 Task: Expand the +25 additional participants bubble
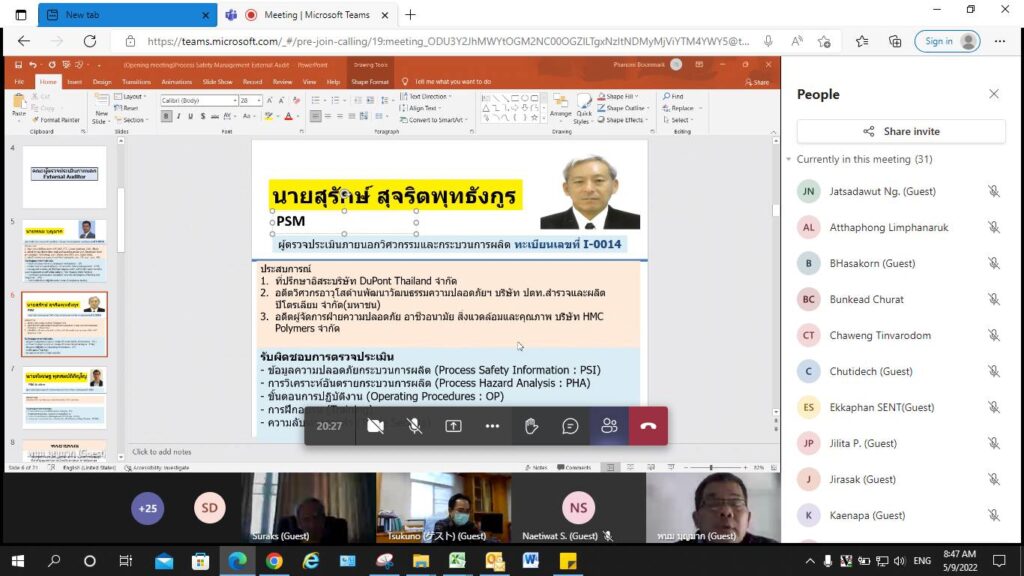pos(148,508)
